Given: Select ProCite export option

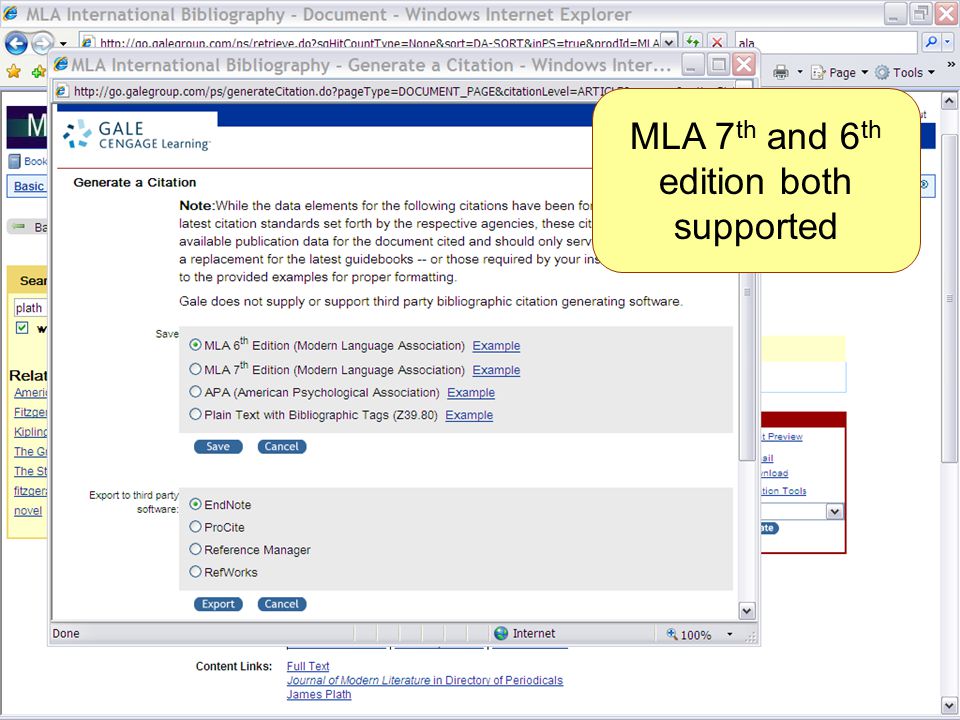Looking at the screenshot, I should (x=195, y=527).
